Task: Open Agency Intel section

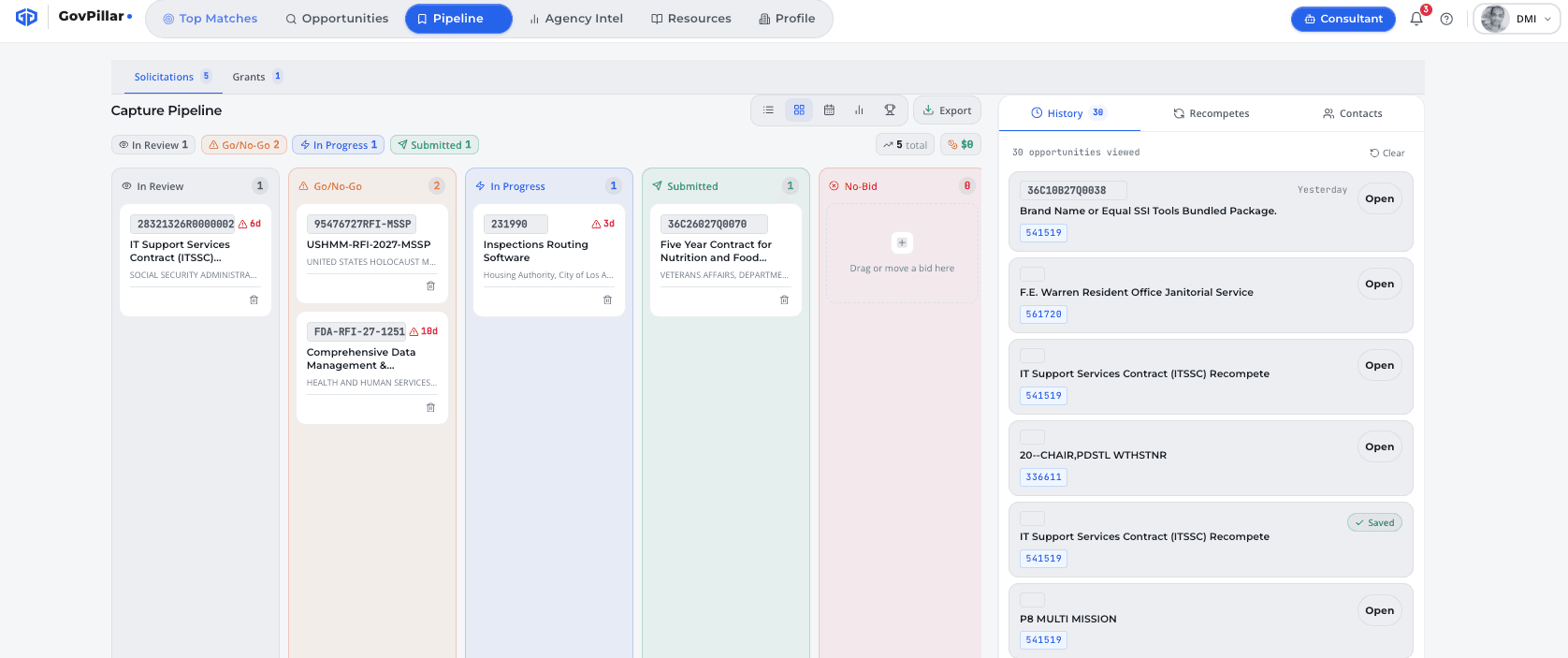Action: [576, 19]
